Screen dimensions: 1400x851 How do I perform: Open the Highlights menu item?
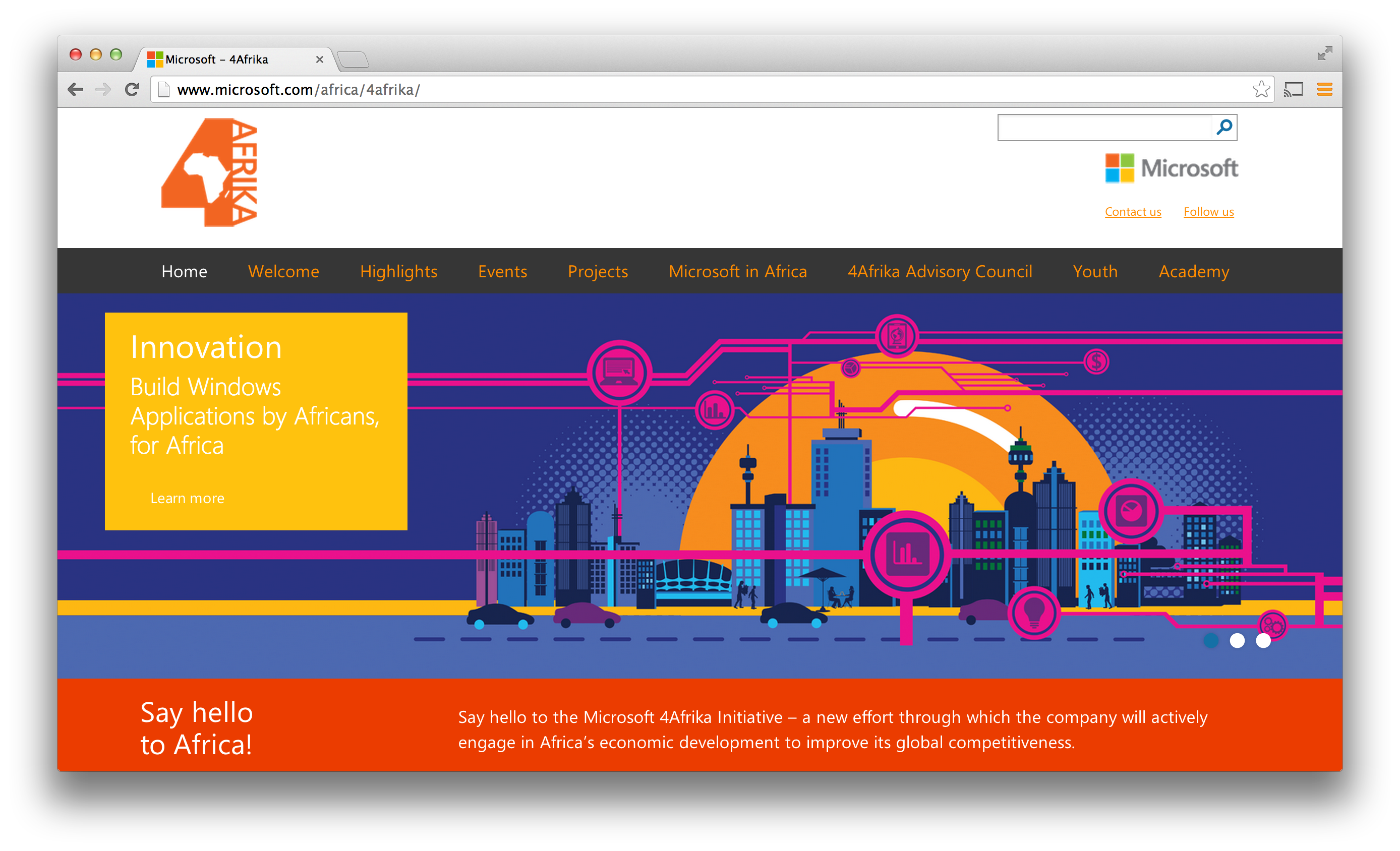click(398, 272)
